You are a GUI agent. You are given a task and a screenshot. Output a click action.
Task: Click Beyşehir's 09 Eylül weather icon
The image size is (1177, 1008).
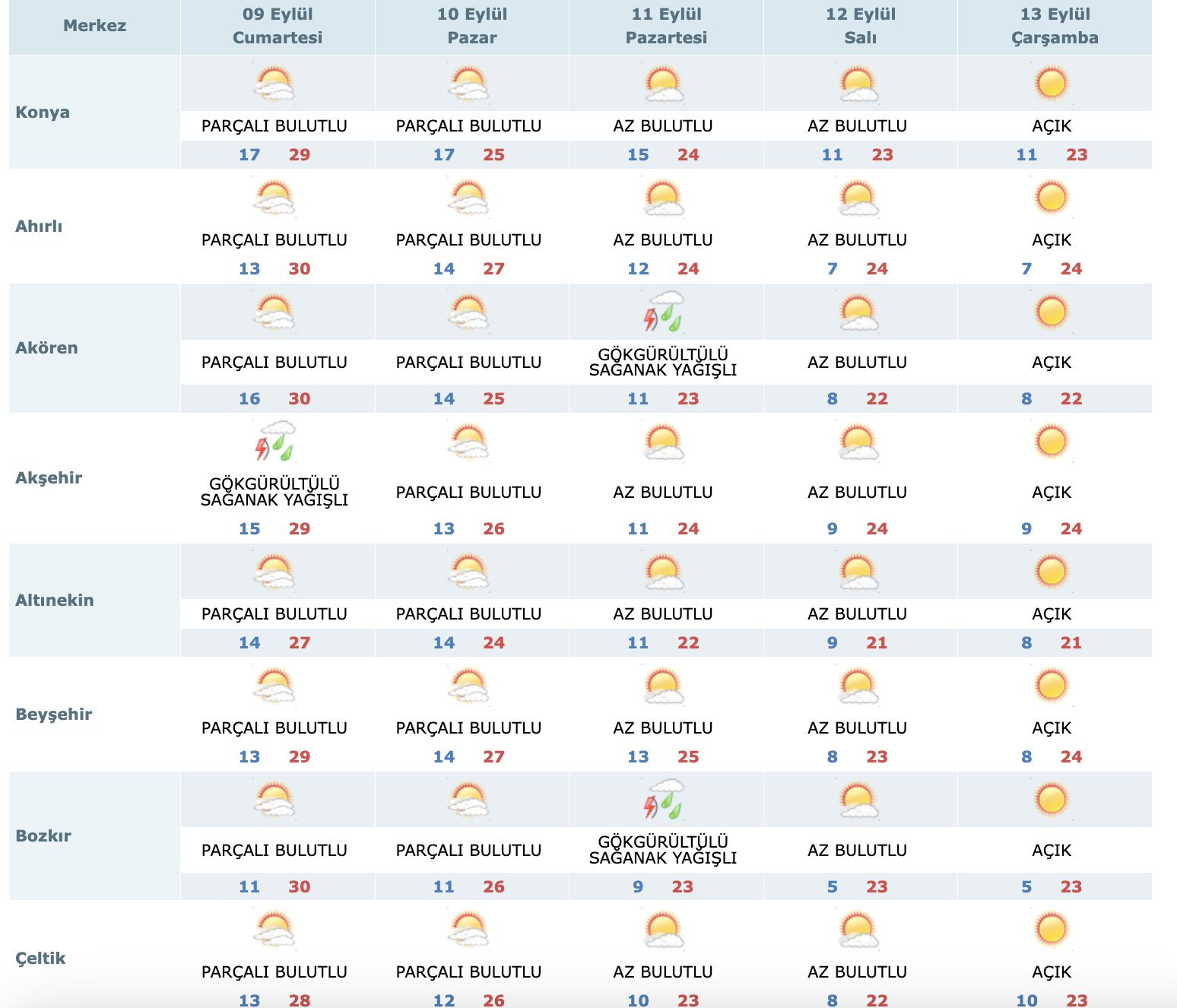click(x=274, y=686)
